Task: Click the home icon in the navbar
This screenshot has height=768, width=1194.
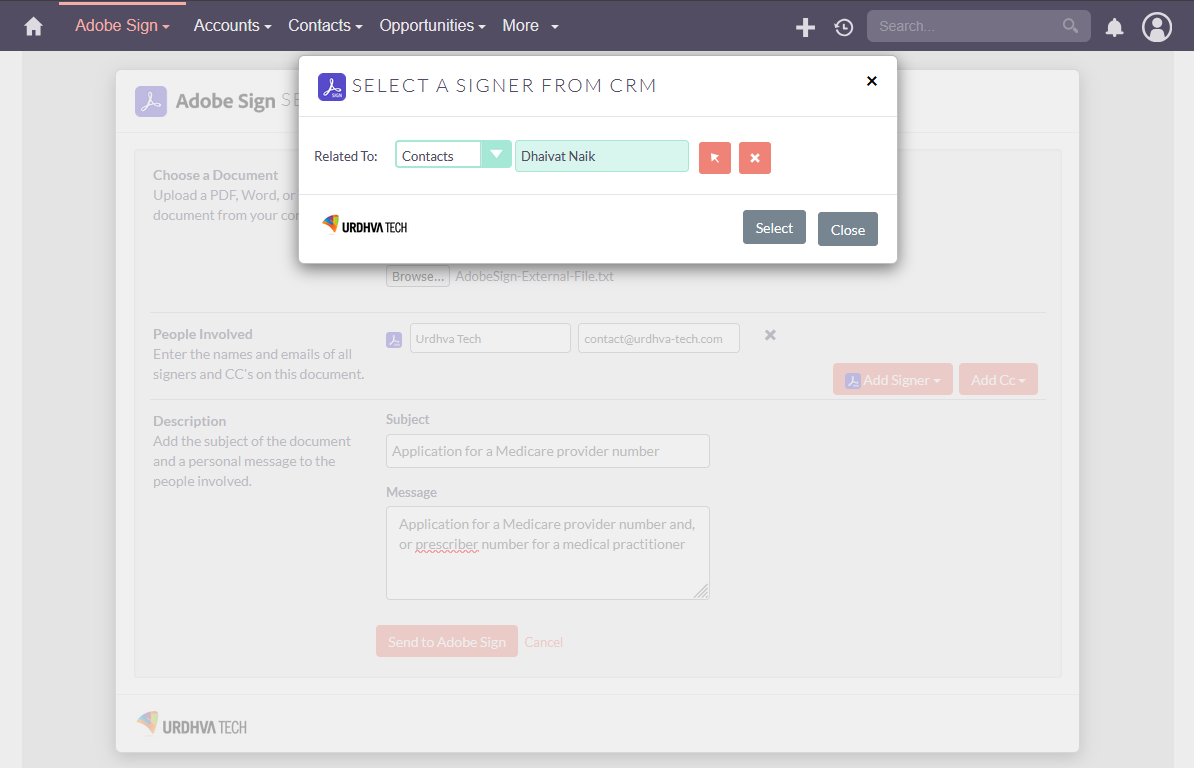Action: click(33, 25)
